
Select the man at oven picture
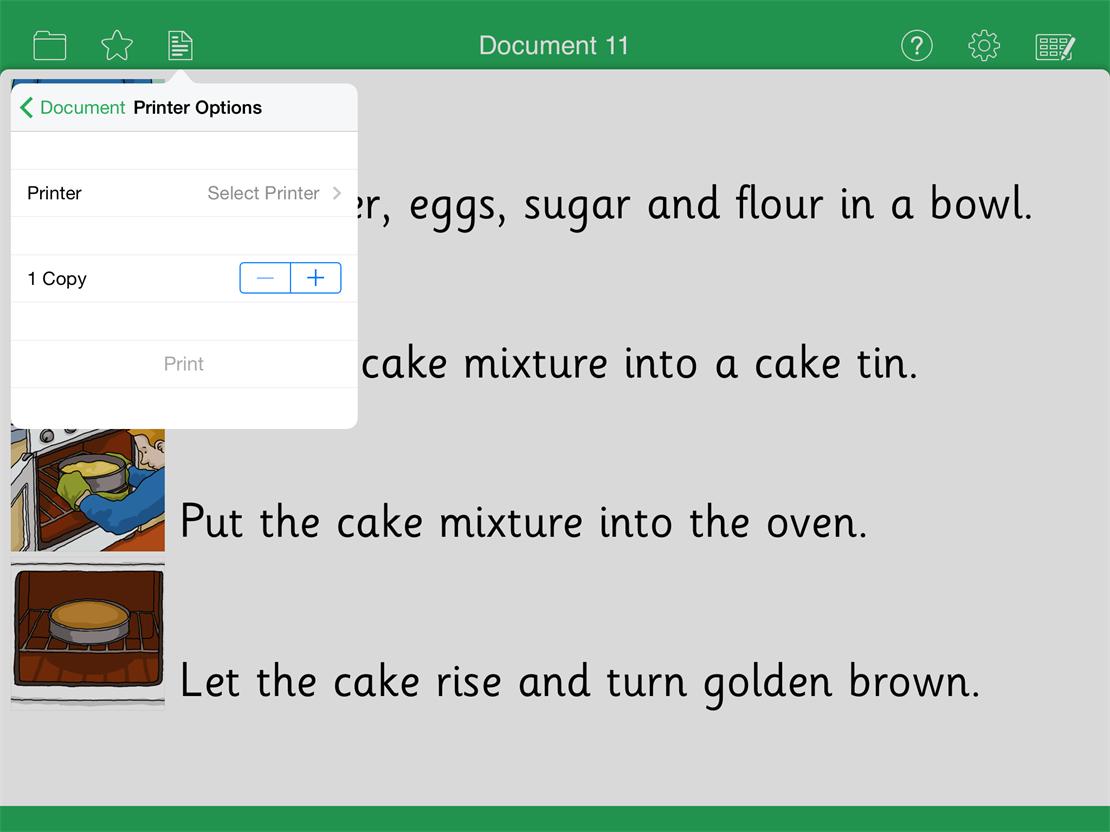88,490
